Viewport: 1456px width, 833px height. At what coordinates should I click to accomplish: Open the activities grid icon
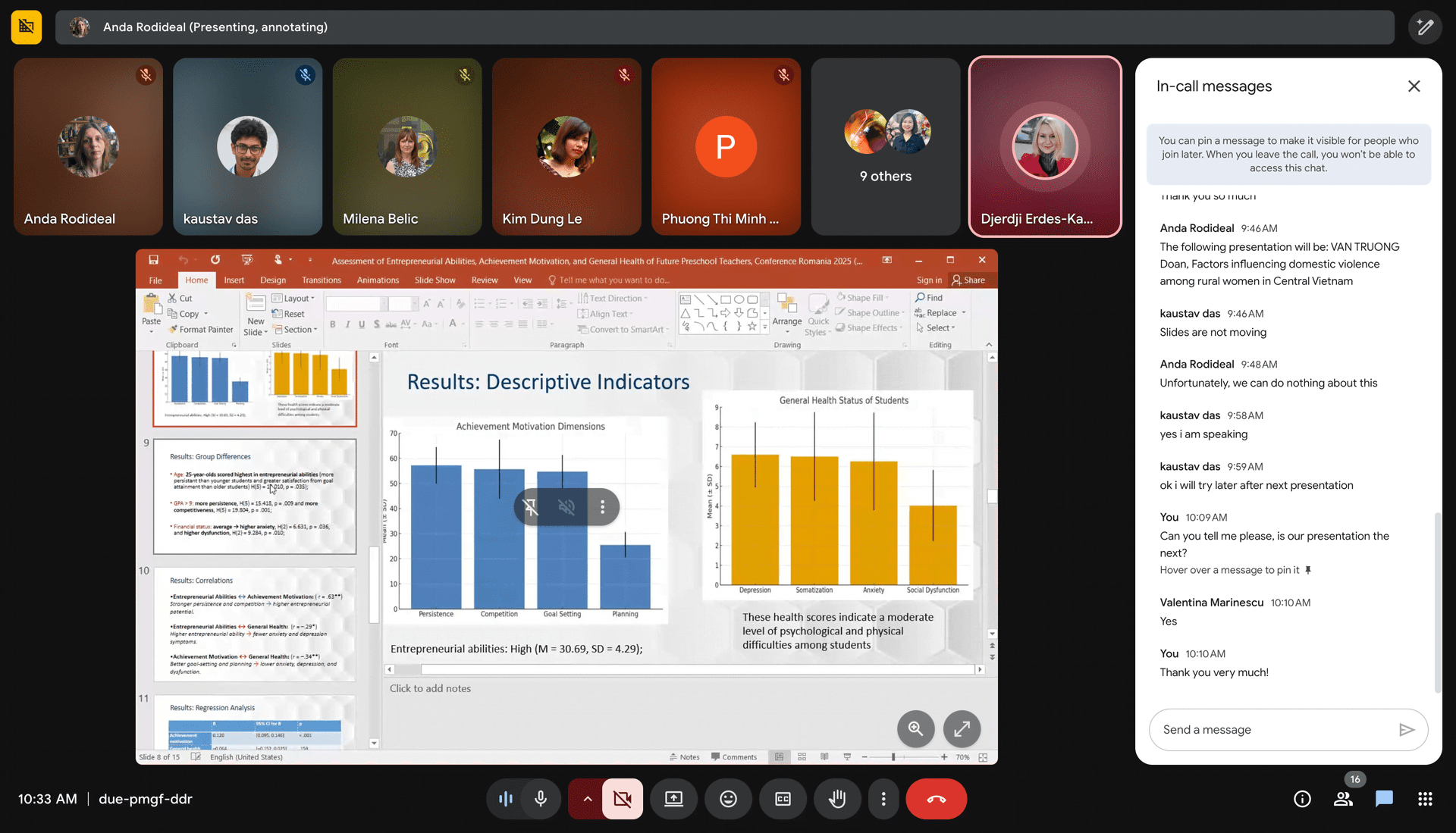[x=1425, y=799]
